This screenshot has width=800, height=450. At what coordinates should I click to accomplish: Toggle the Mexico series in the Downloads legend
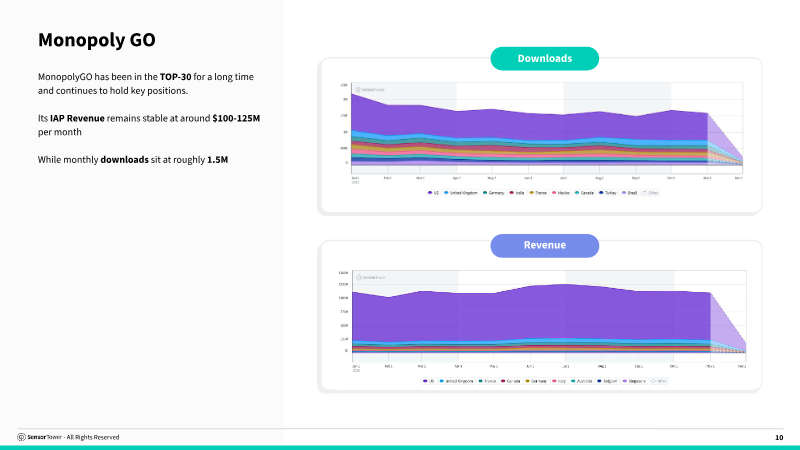(x=560, y=192)
